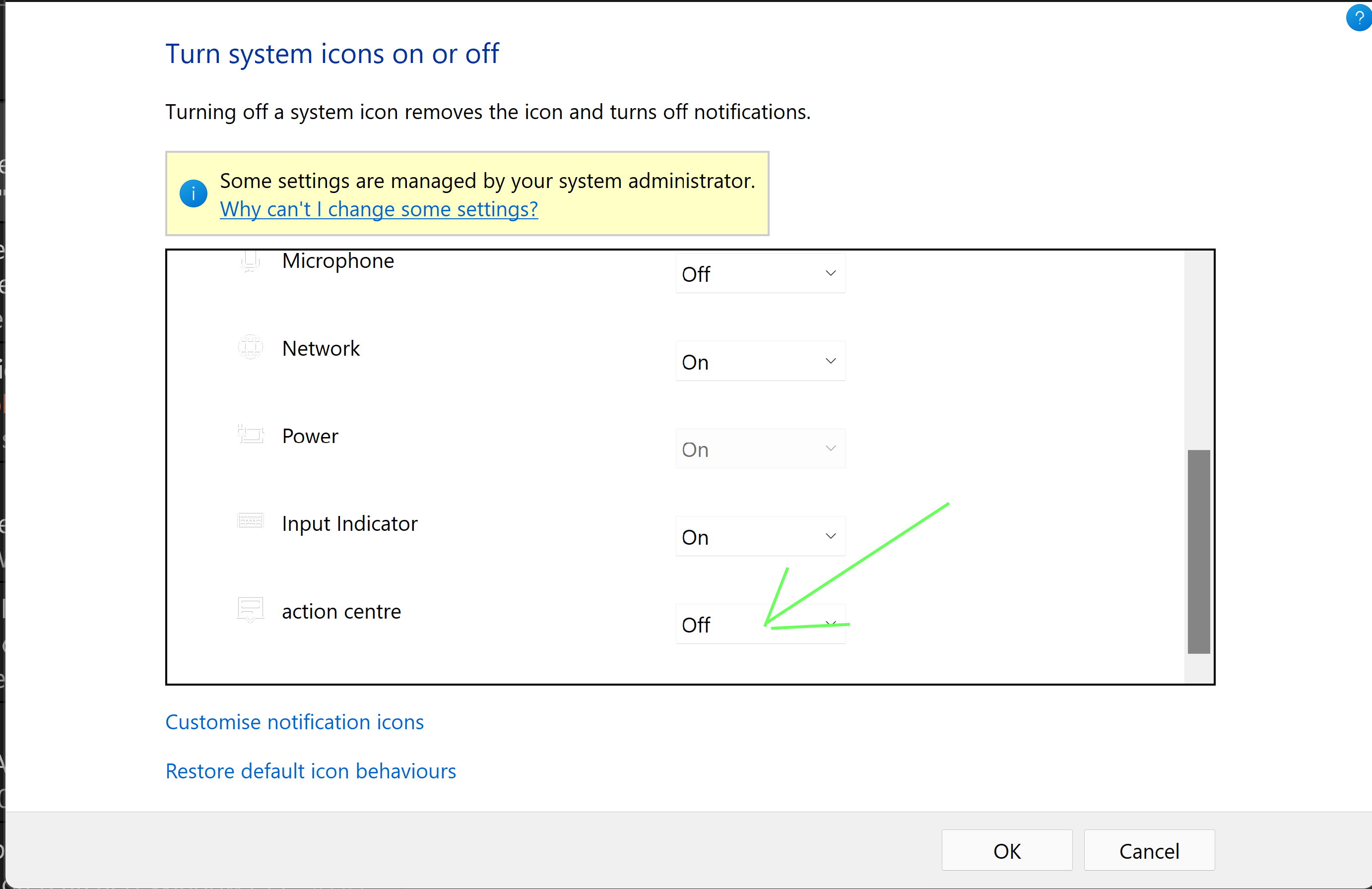The image size is (1372, 889).
Task: Click the action centre icon
Action: [250, 609]
